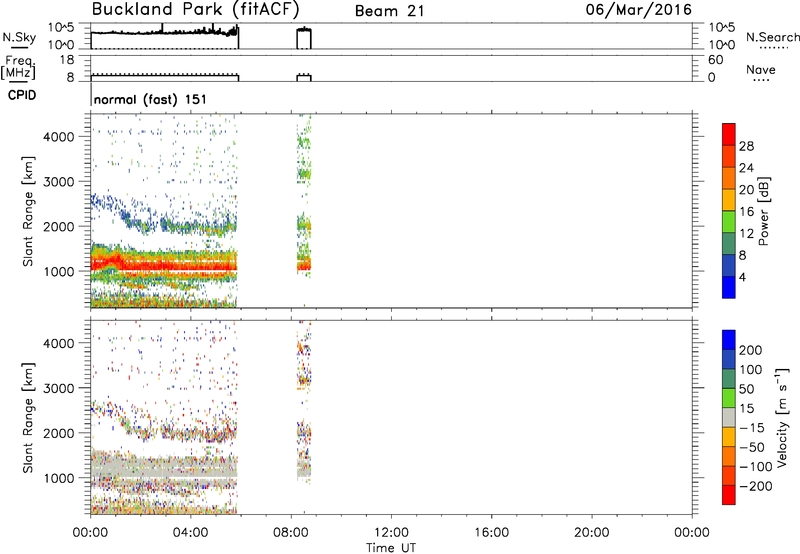Viewport: 800px width, 554px height.
Task: Click the '60' Nave axis tick
Action: [x=715, y=60]
